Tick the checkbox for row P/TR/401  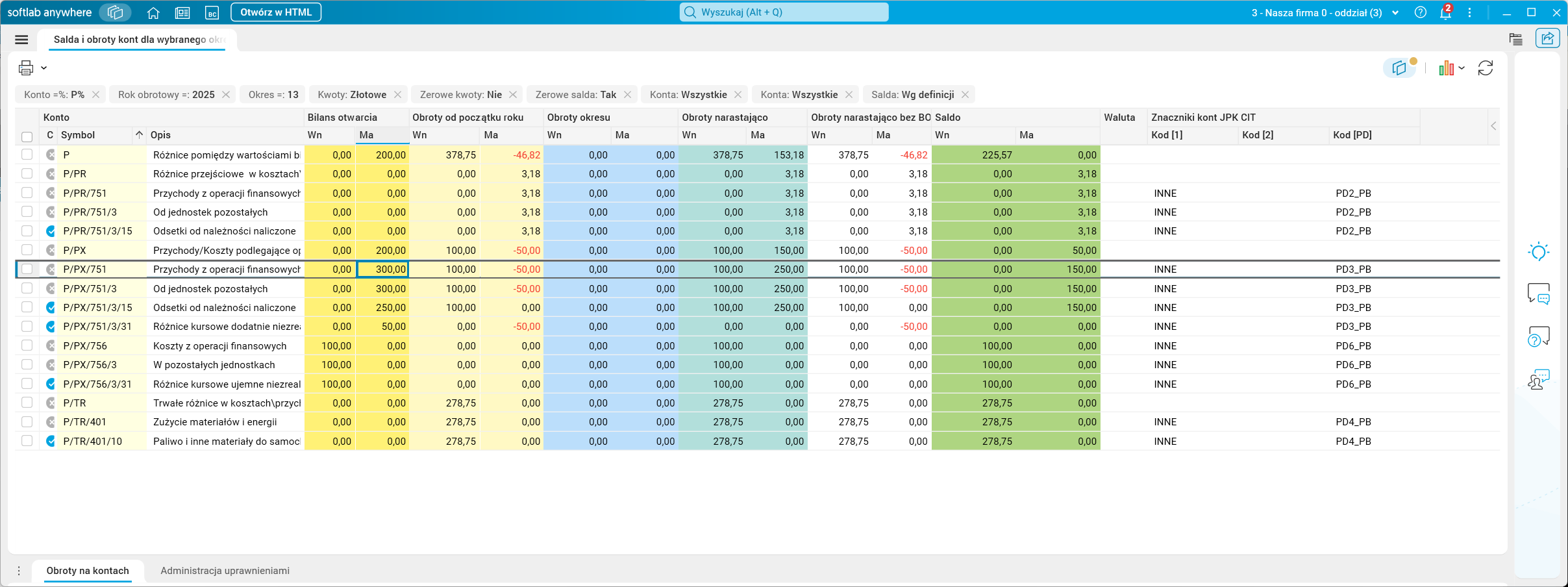click(27, 421)
